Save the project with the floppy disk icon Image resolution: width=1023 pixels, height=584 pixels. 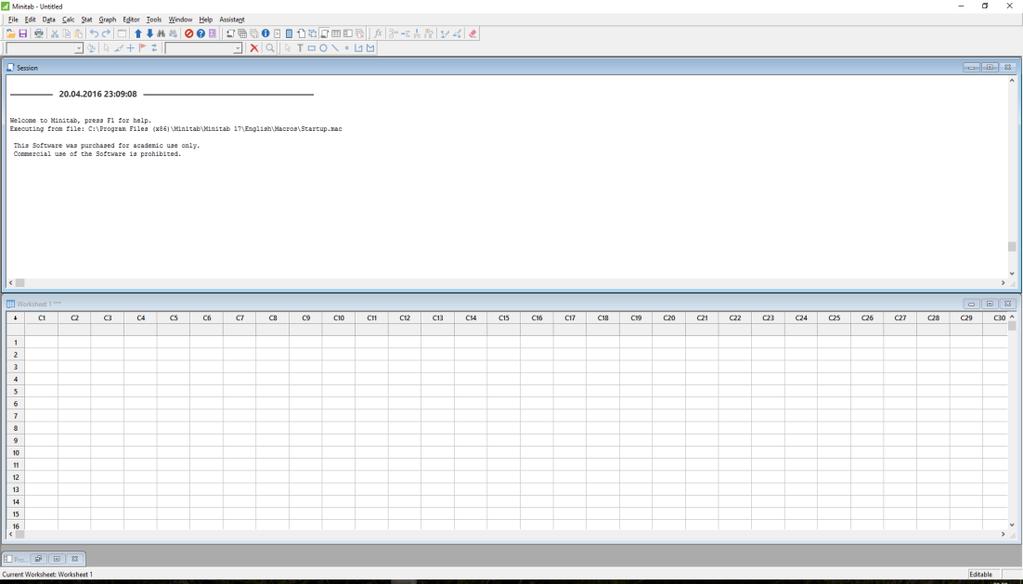tap(23, 33)
